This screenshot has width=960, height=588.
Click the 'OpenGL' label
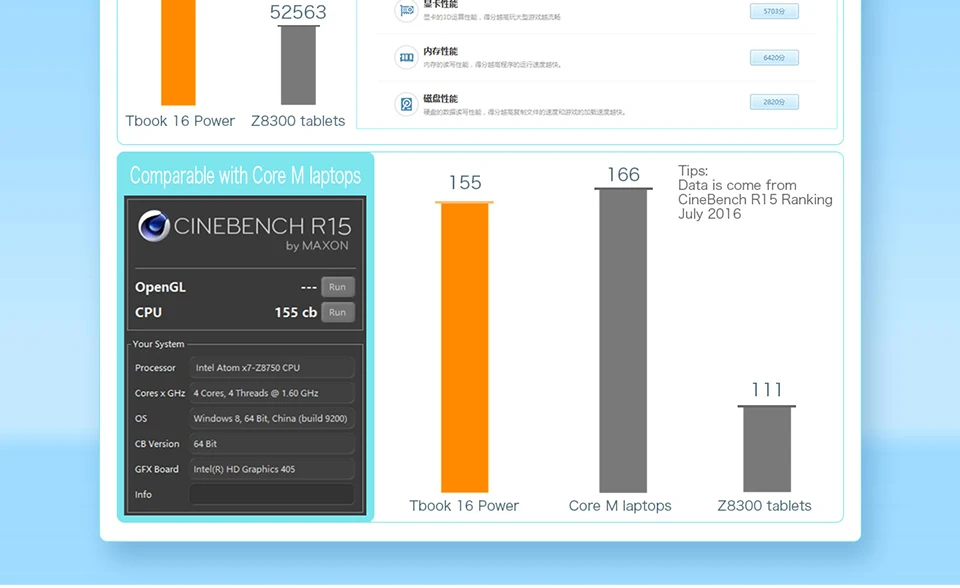[x=160, y=287]
